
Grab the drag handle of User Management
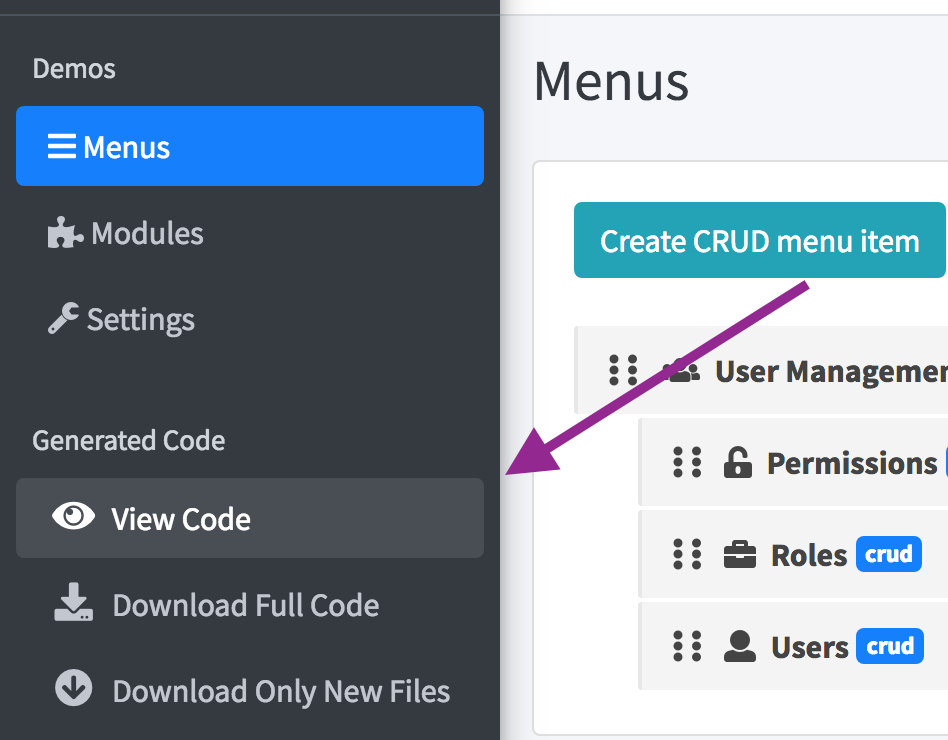coord(623,370)
